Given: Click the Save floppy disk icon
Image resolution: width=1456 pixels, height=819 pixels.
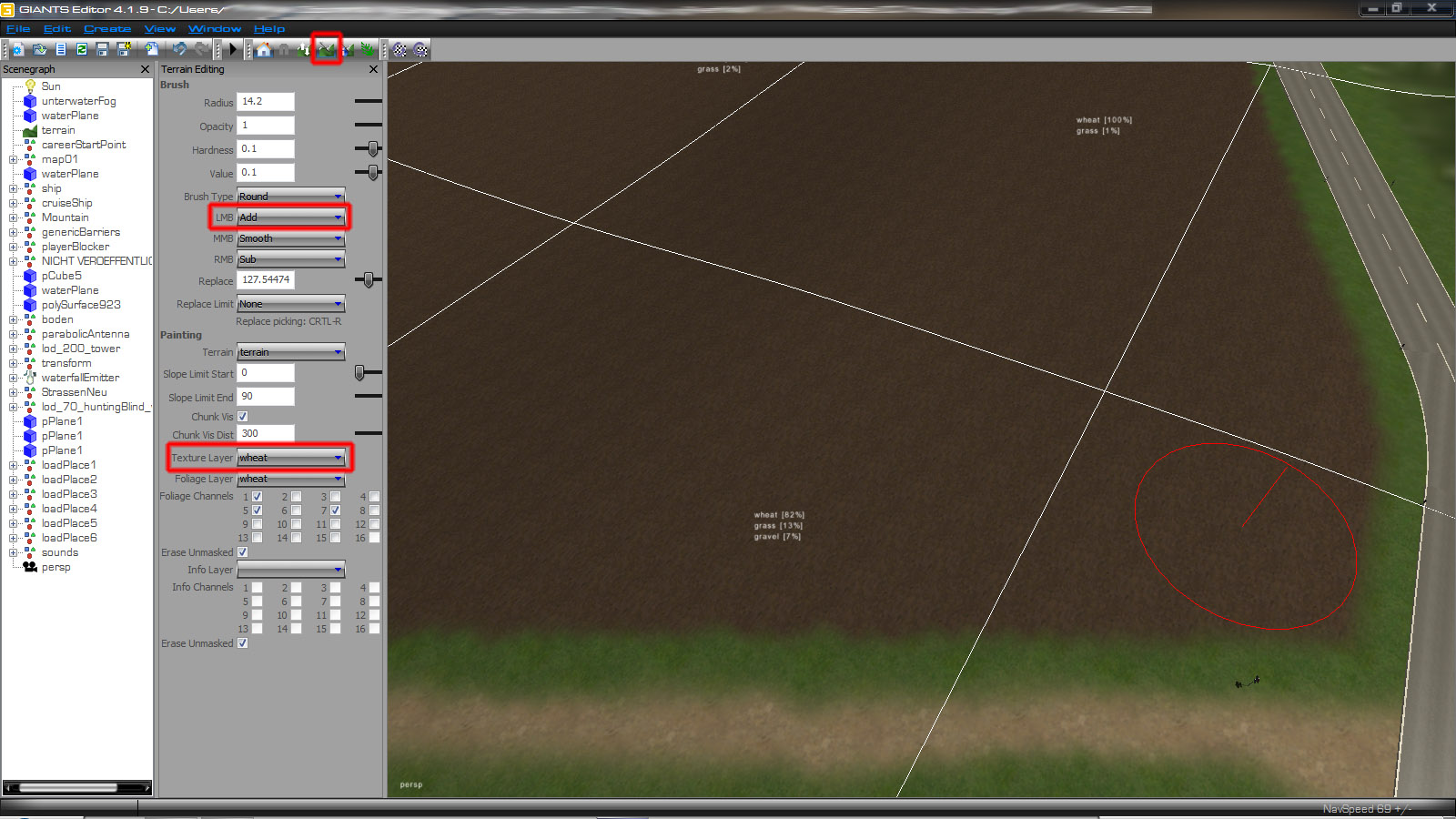Looking at the screenshot, I should pos(102,49).
